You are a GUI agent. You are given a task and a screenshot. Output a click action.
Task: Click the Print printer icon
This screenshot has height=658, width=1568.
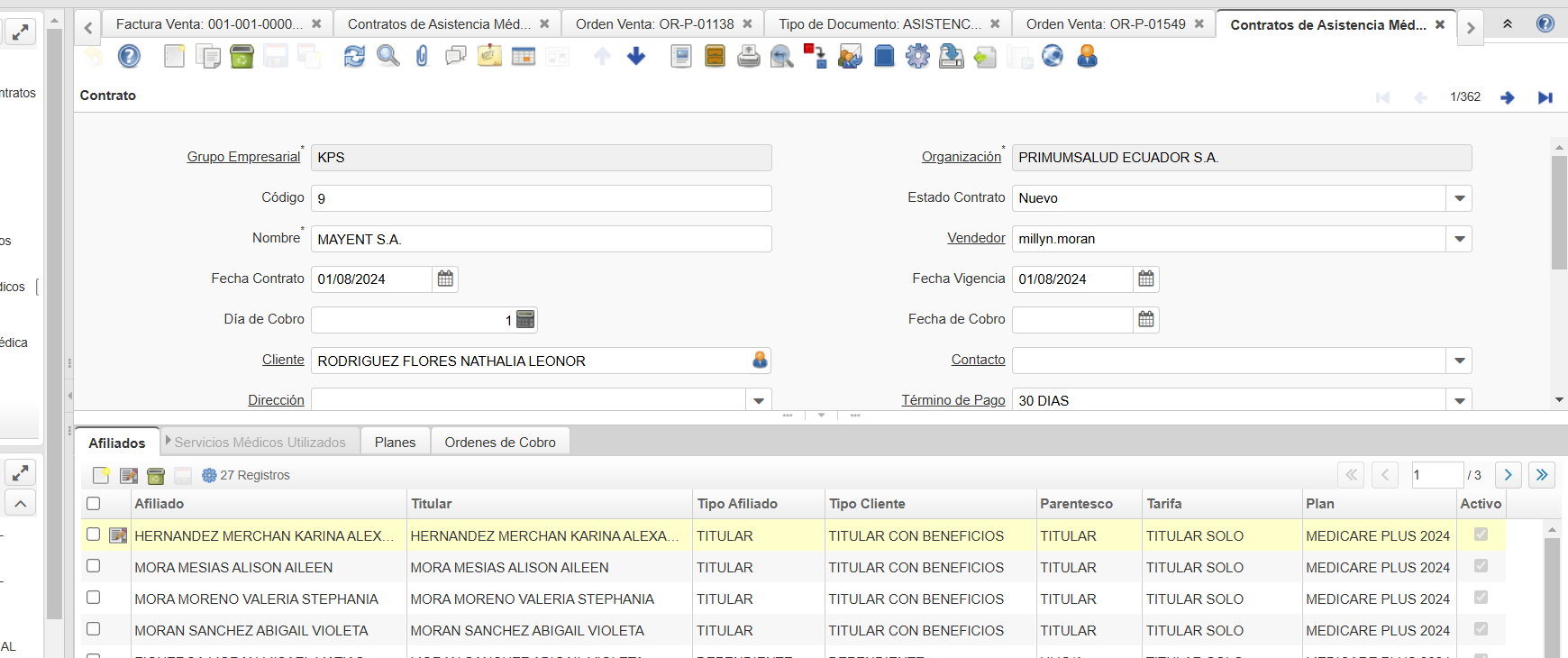748,57
